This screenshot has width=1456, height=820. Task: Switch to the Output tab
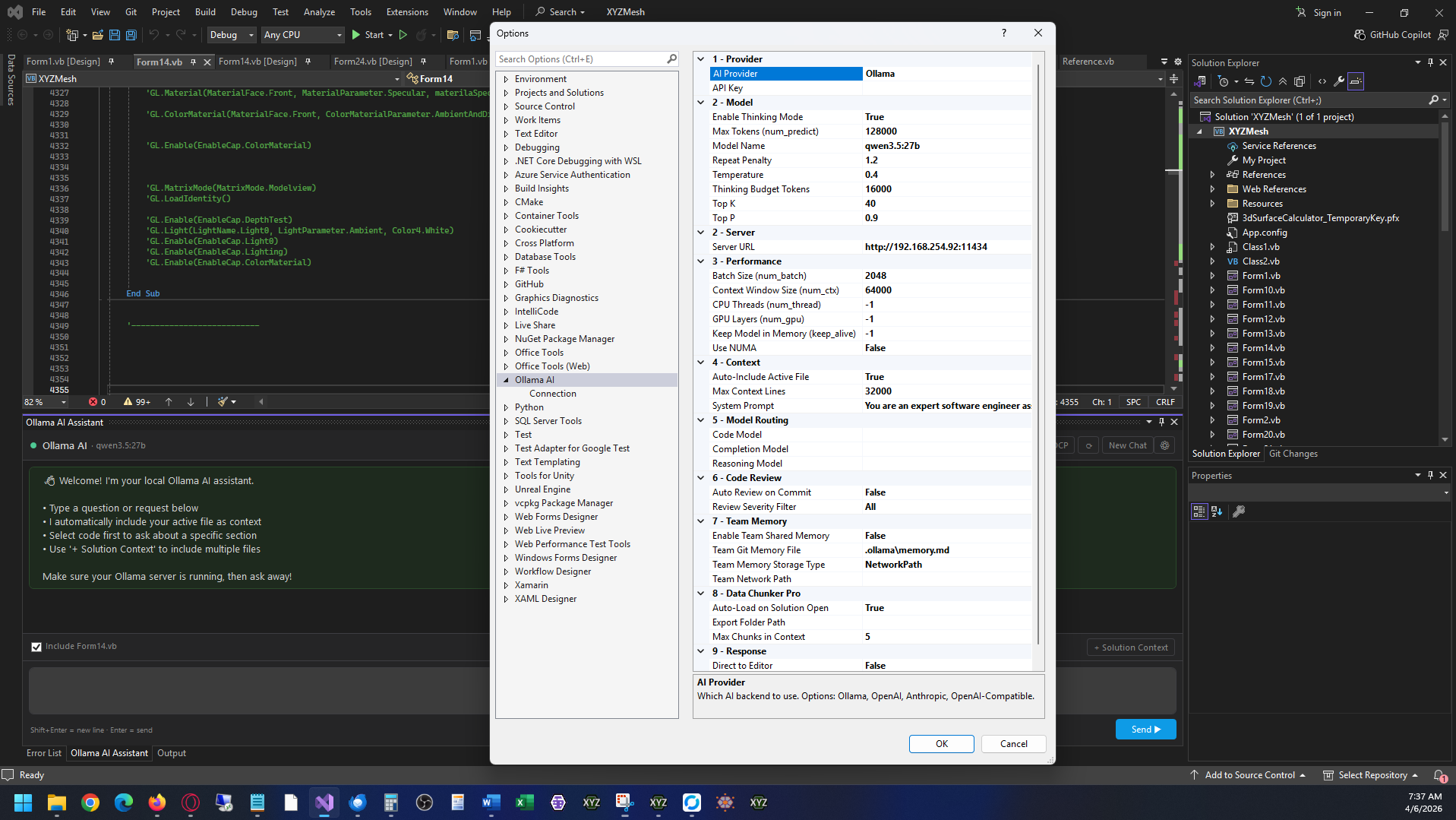coord(172,753)
